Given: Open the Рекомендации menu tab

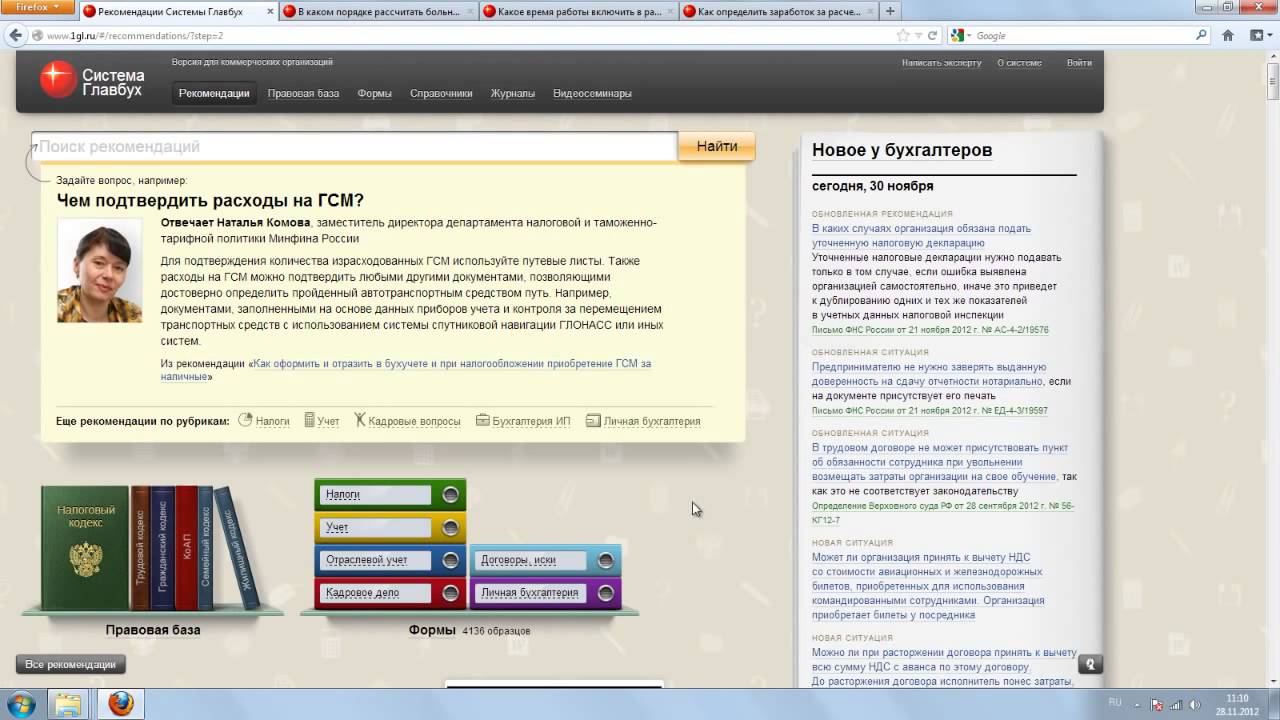Looking at the screenshot, I should pyautogui.click(x=214, y=93).
